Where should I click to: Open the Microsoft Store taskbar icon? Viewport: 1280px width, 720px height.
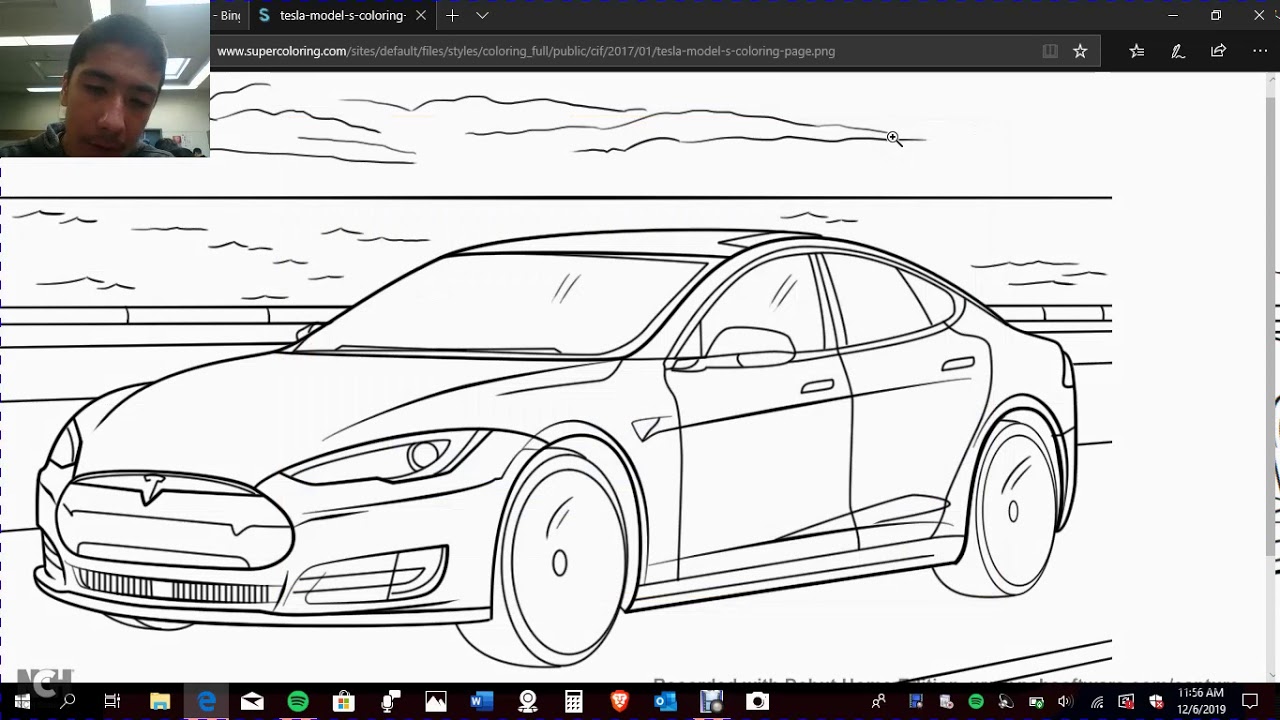tap(344, 702)
